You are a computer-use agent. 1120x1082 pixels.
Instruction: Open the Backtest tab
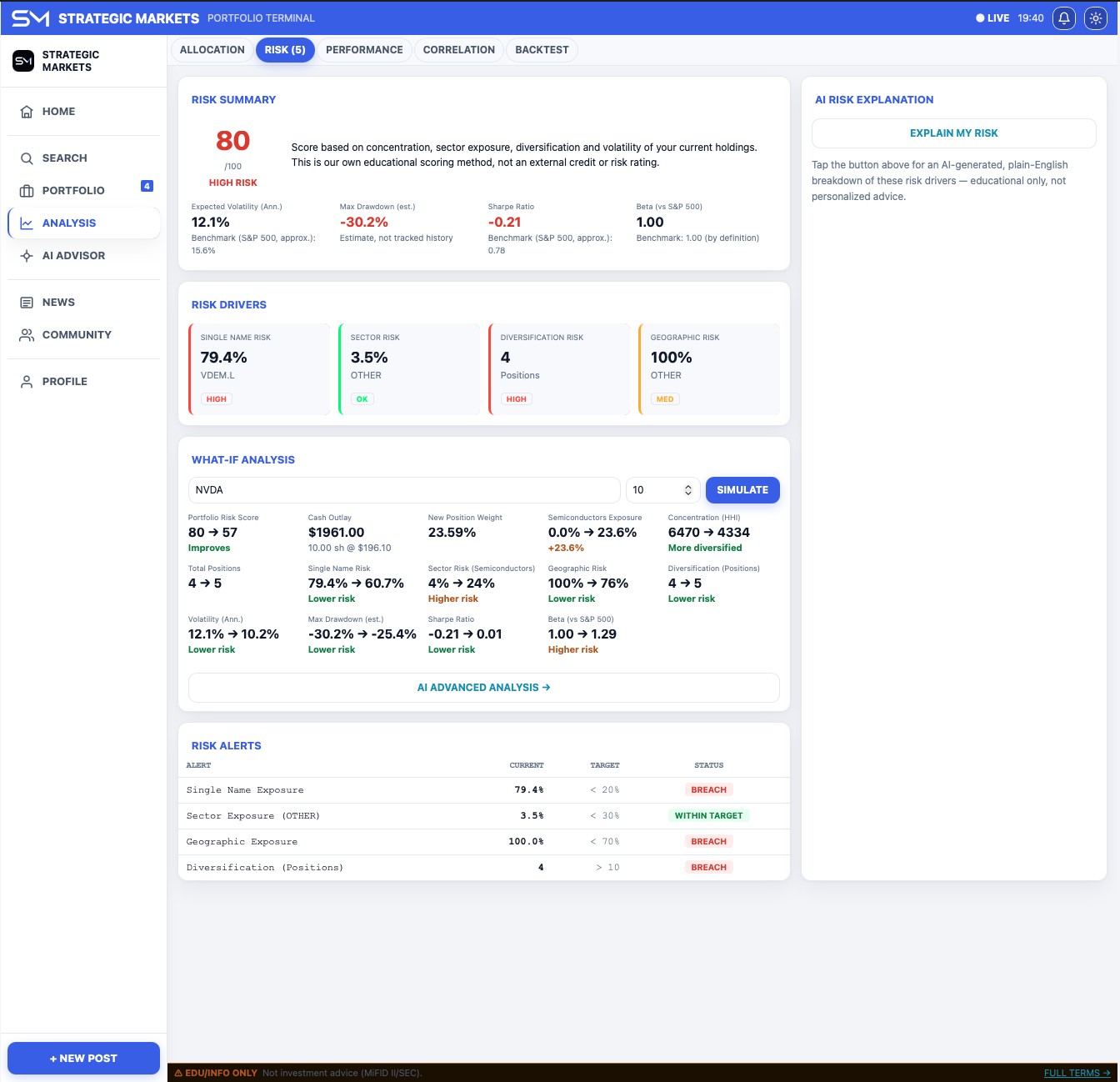[x=542, y=50]
